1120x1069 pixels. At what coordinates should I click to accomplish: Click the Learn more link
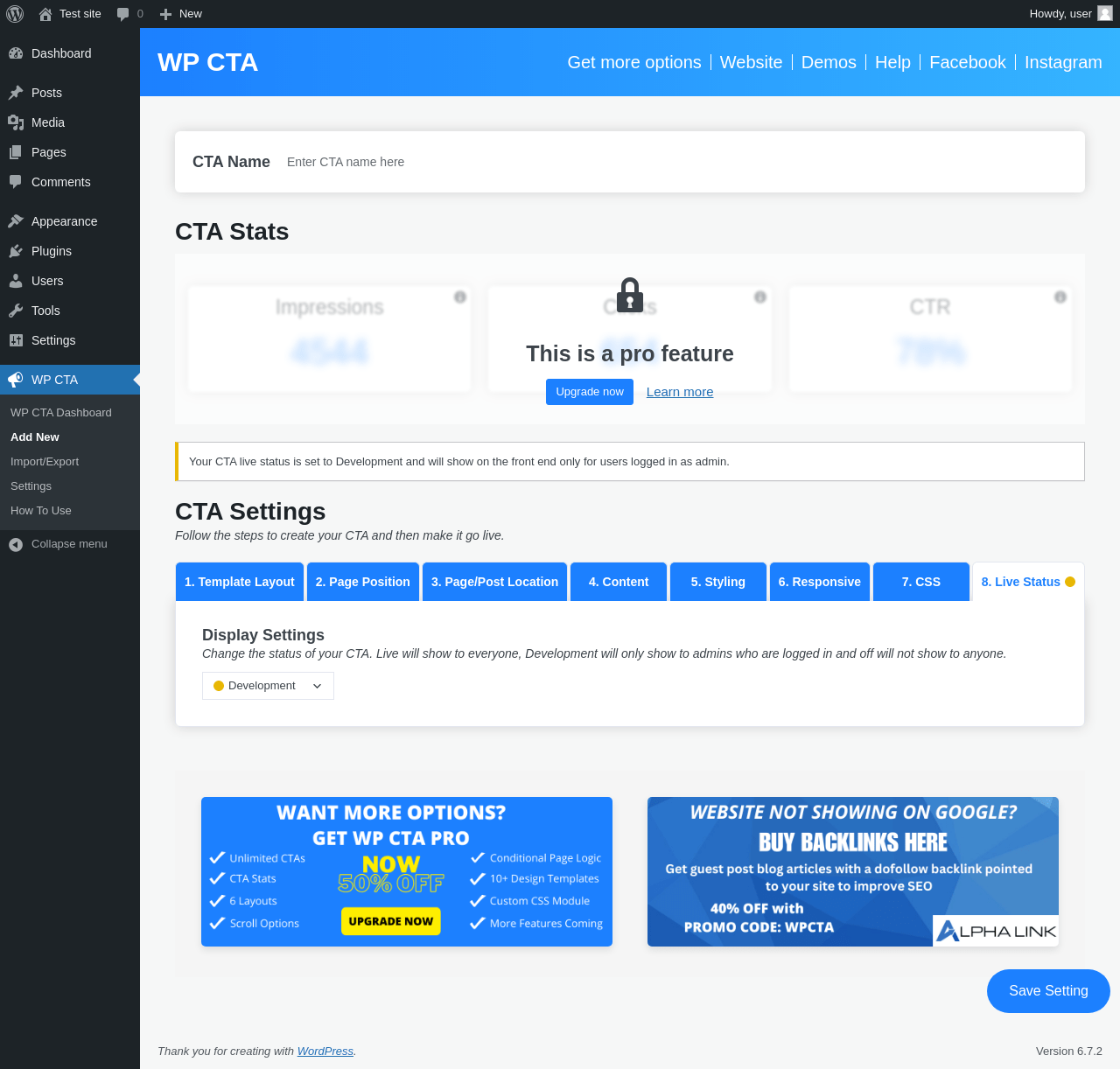[x=680, y=392]
